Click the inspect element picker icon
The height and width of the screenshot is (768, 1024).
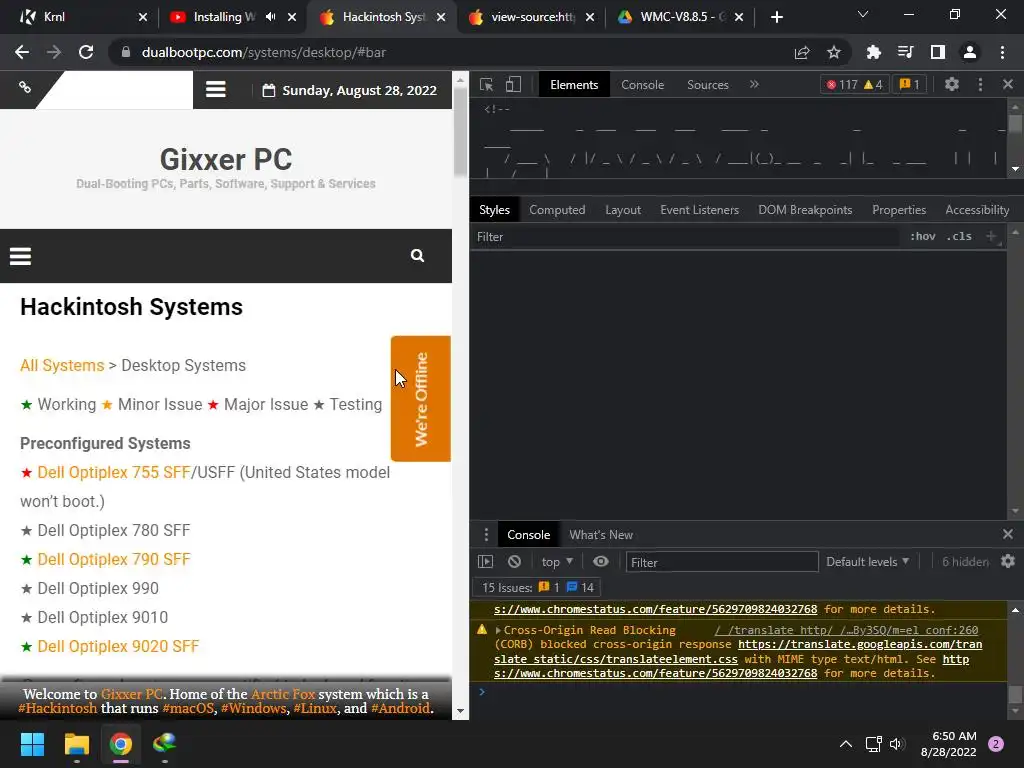486,85
